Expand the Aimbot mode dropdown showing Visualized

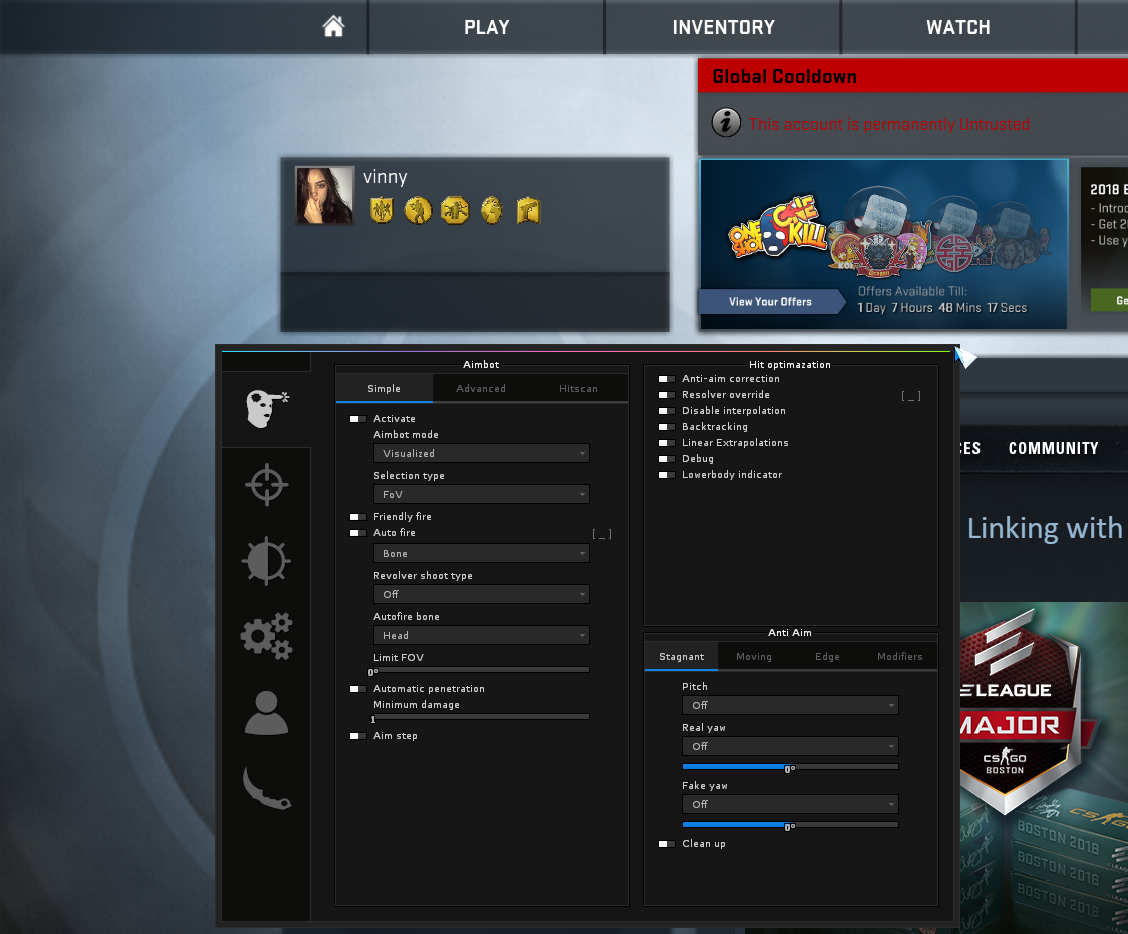tap(481, 454)
